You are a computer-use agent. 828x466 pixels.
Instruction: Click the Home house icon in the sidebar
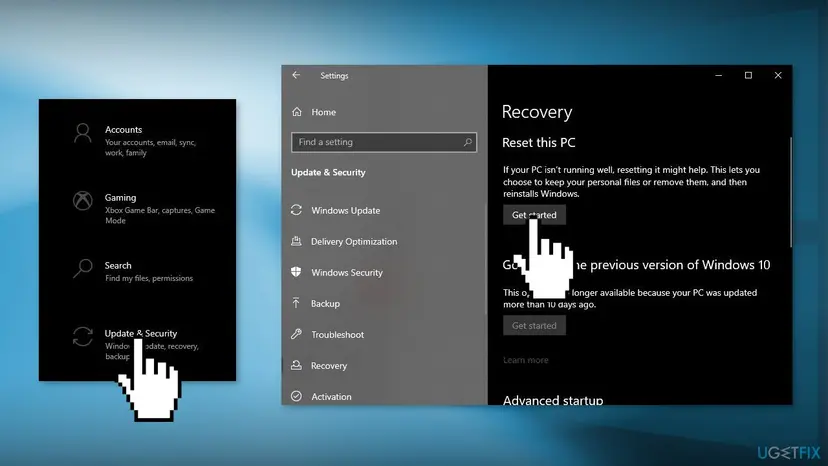click(x=297, y=112)
